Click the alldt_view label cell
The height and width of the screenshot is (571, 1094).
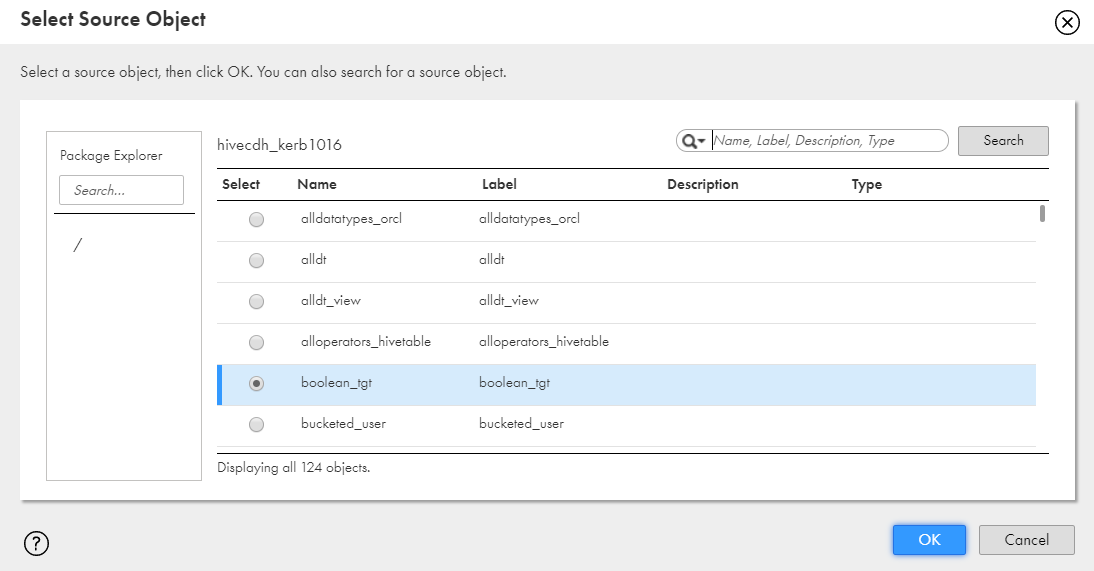tap(509, 301)
